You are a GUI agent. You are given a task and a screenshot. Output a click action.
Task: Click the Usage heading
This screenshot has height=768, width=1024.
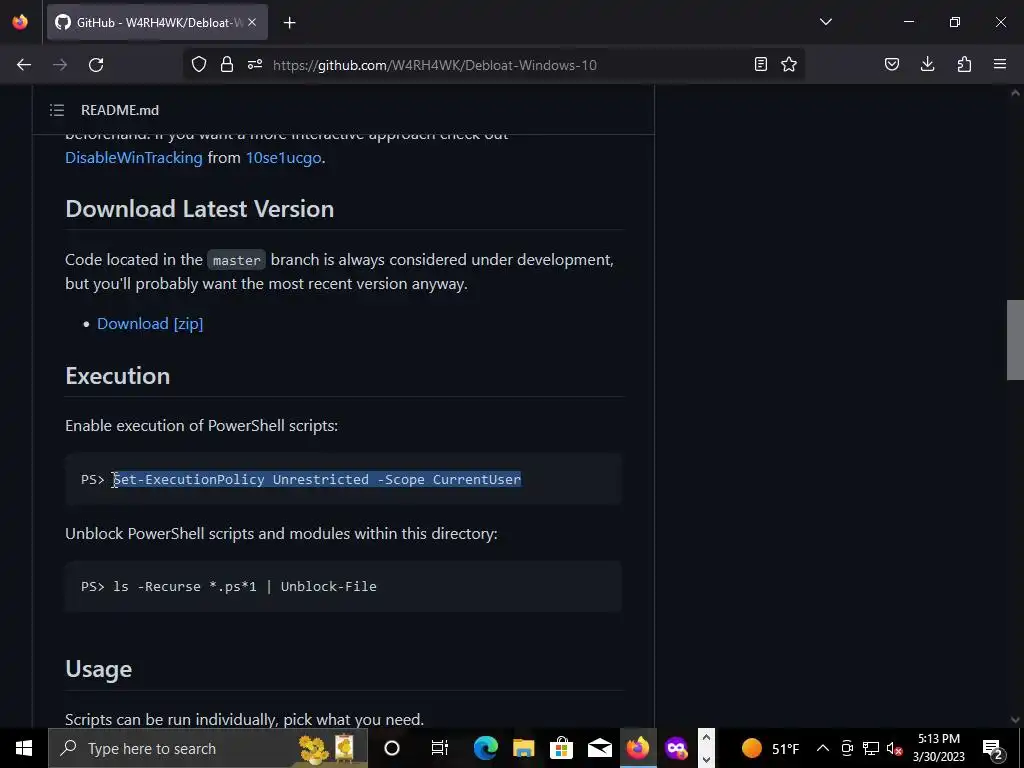[x=99, y=669]
